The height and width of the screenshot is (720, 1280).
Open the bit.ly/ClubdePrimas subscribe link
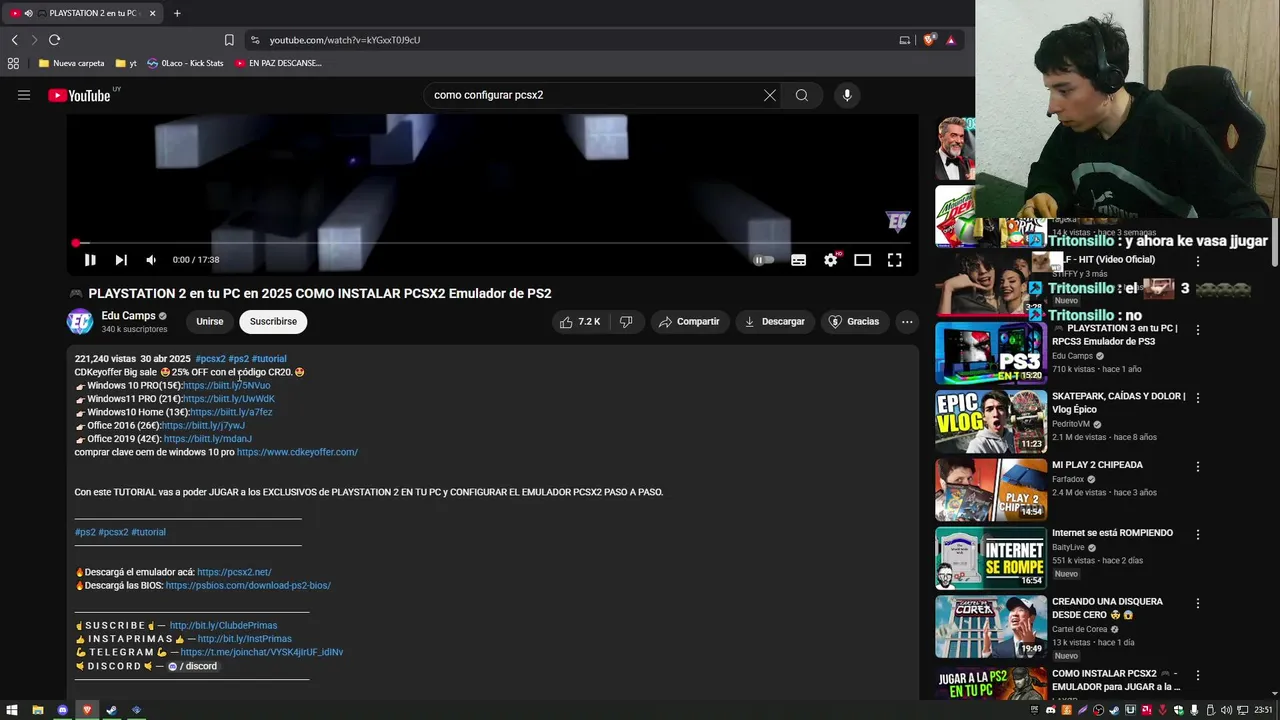point(223,626)
